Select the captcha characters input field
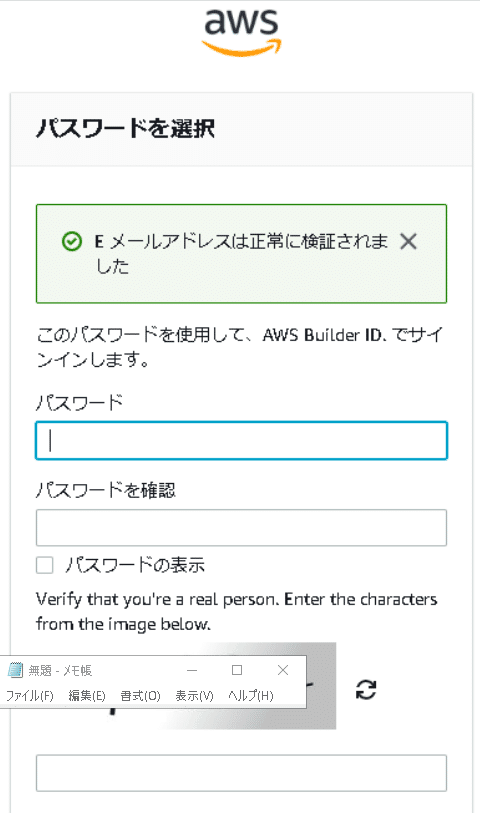This screenshot has width=480, height=813. [x=241, y=773]
